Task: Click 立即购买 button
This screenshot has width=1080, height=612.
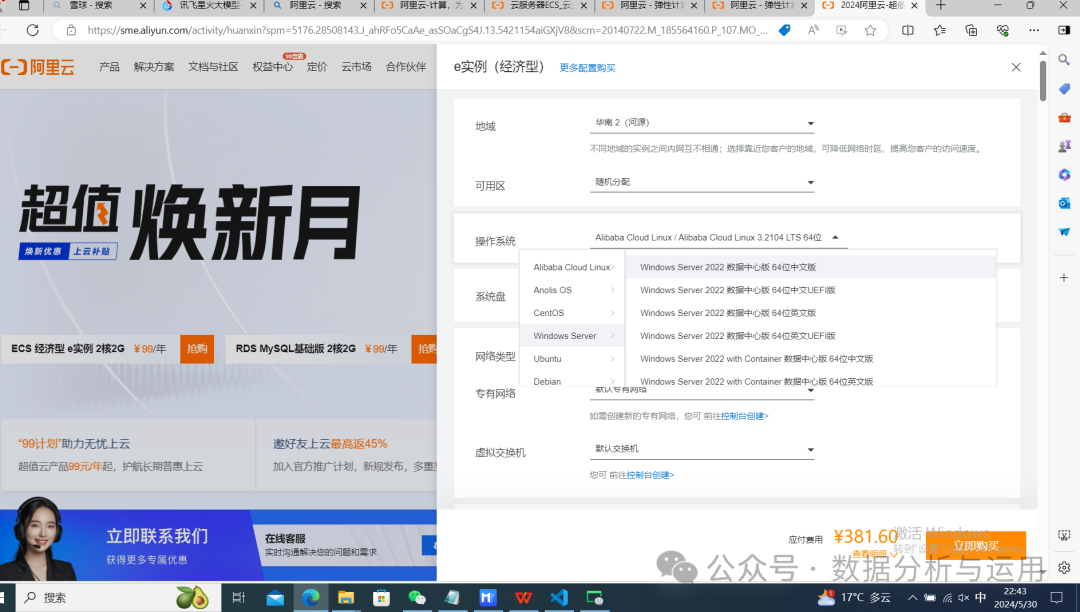Action: [x=976, y=546]
